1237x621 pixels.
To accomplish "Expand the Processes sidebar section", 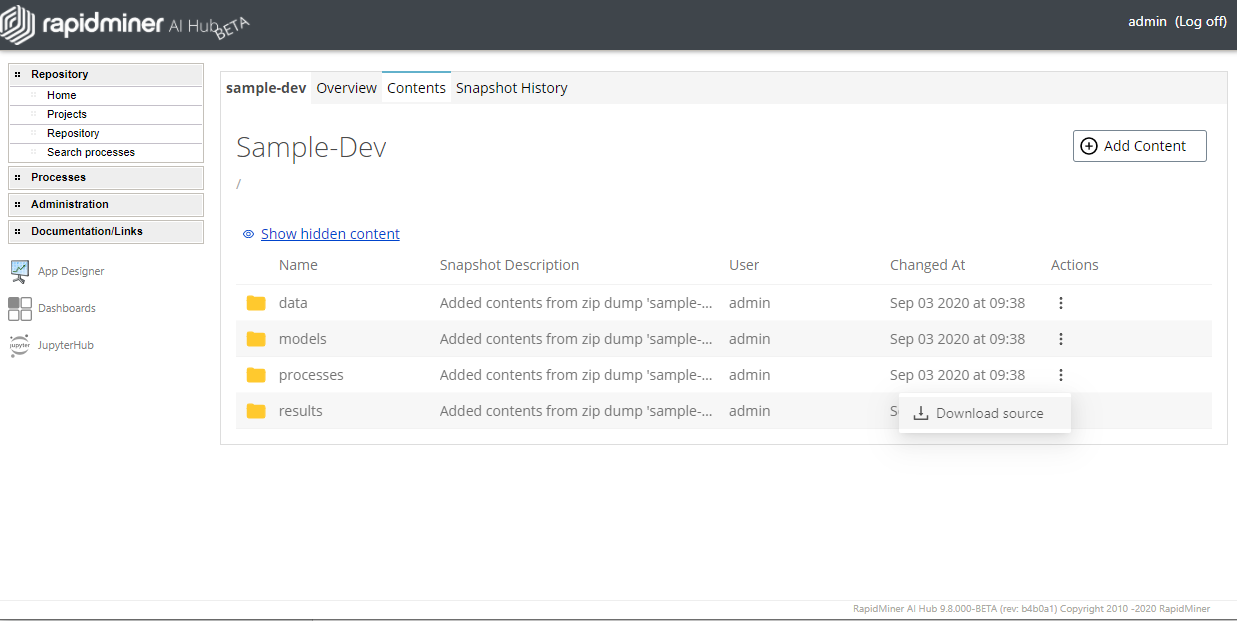I will coord(106,177).
